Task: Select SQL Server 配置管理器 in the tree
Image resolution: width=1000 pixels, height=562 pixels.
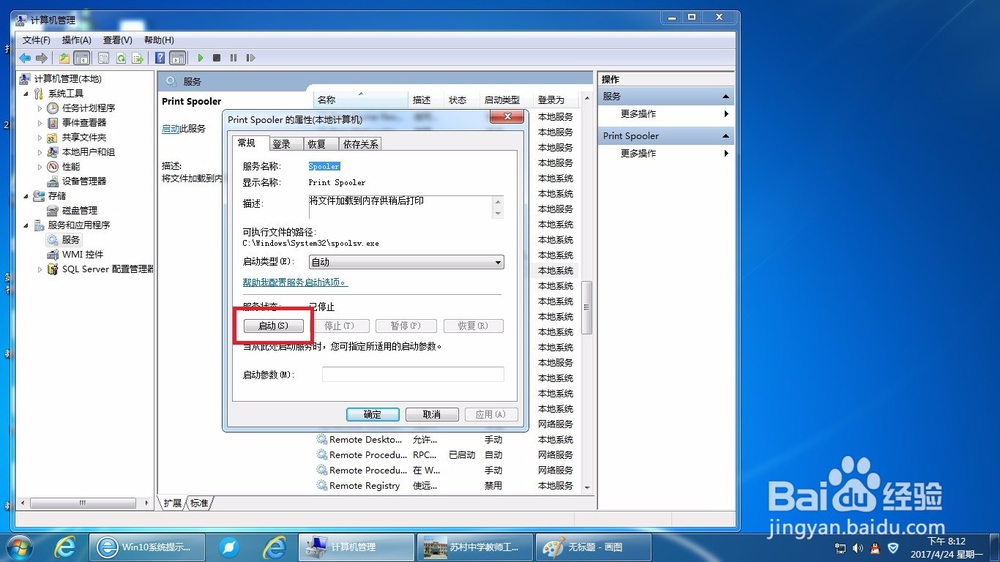Action: [108, 269]
